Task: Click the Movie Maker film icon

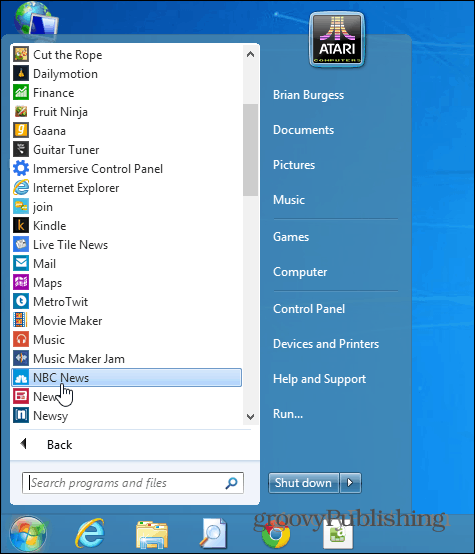Action: pyautogui.click(x=21, y=320)
